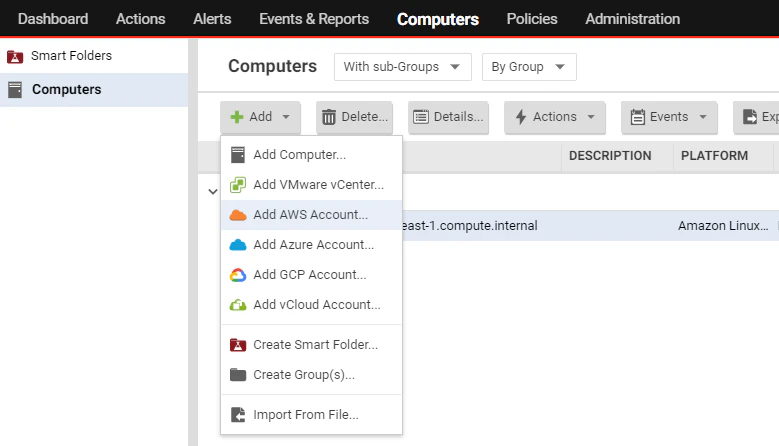779x446 pixels.
Task: Click the Export document icon
Action: pos(750,117)
